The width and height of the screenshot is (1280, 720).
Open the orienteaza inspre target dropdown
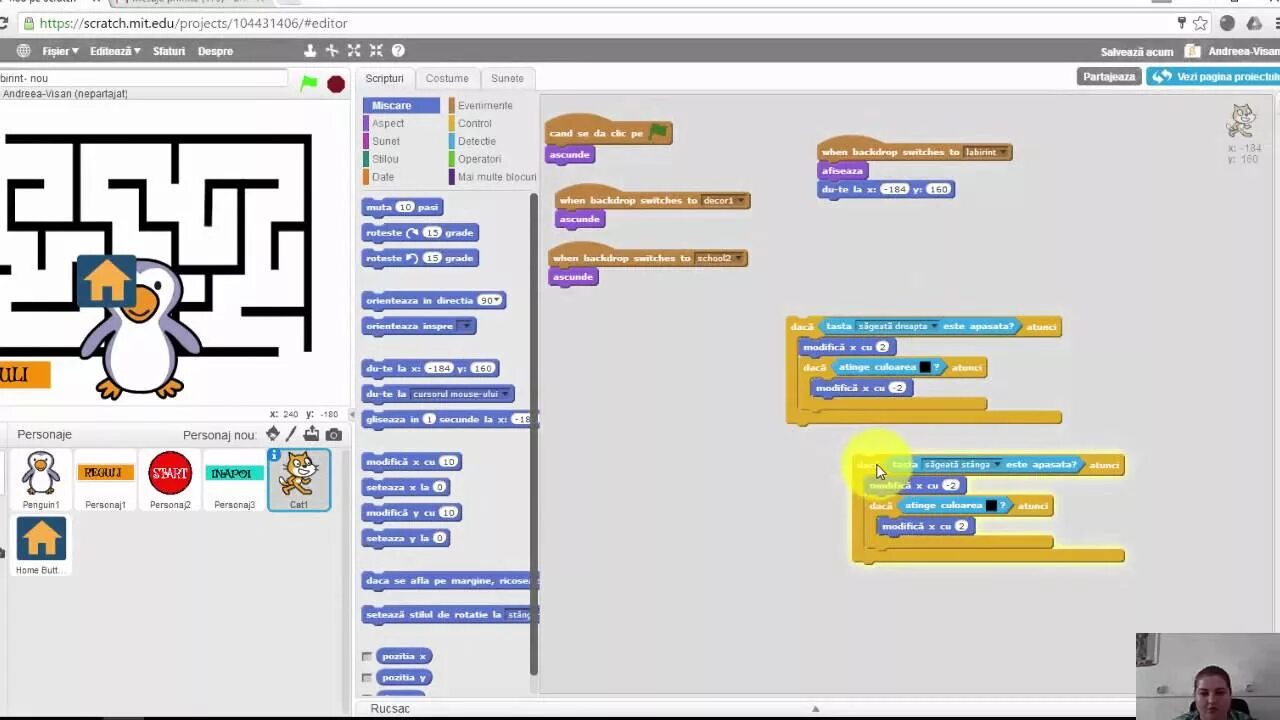click(465, 326)
